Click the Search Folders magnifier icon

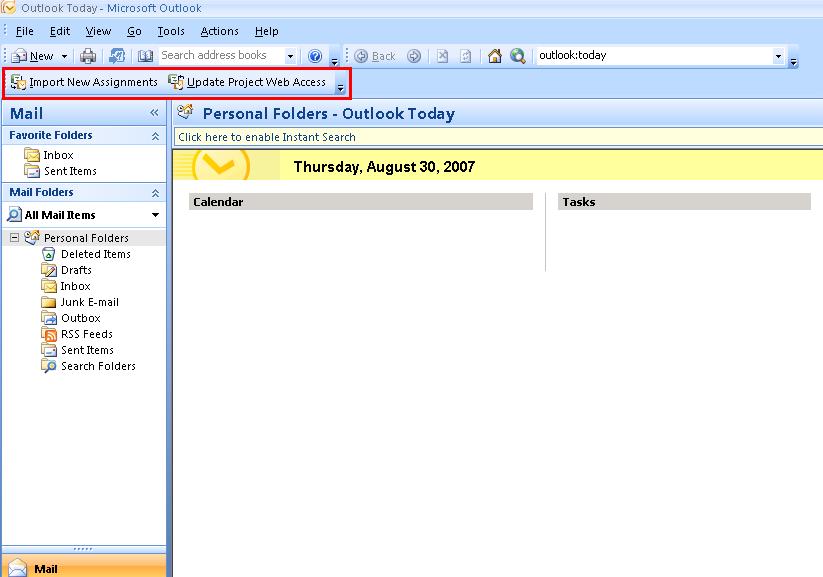click(x=49, y=366)
